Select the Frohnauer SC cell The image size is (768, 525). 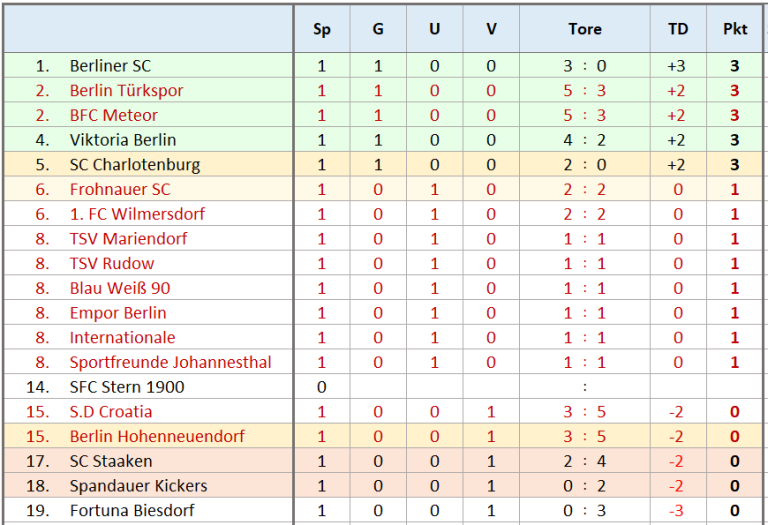pyautogui.click(x=120, y=190)
